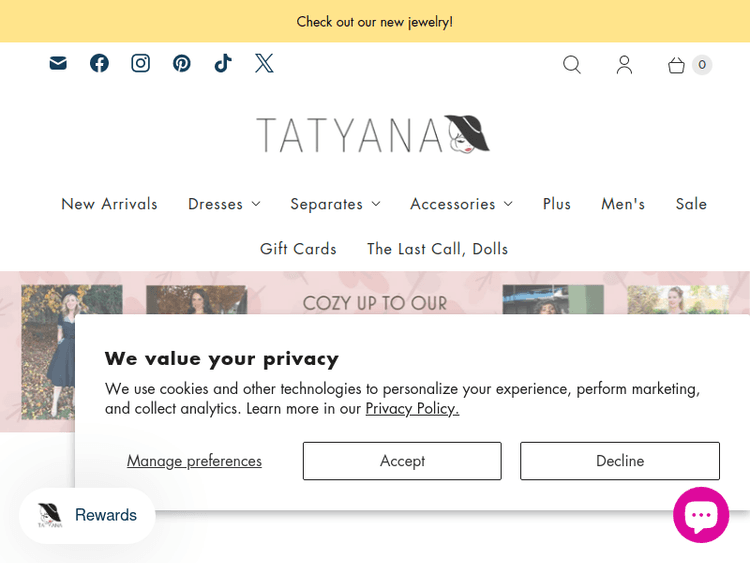Image resolution: width=750 pixels, height=563 pixels.
Task: Select the Sale menu item
Action: click(691, 204)
